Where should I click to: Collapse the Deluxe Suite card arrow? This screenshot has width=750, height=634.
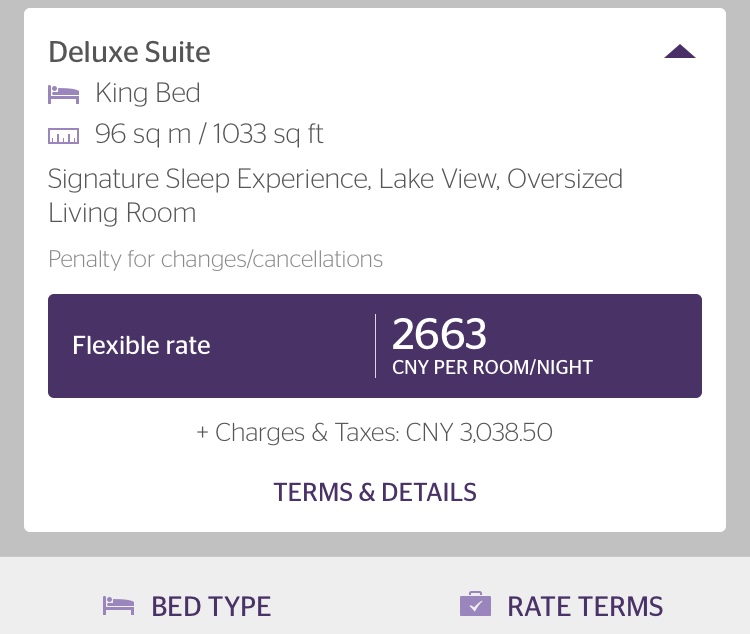[680, 51]
